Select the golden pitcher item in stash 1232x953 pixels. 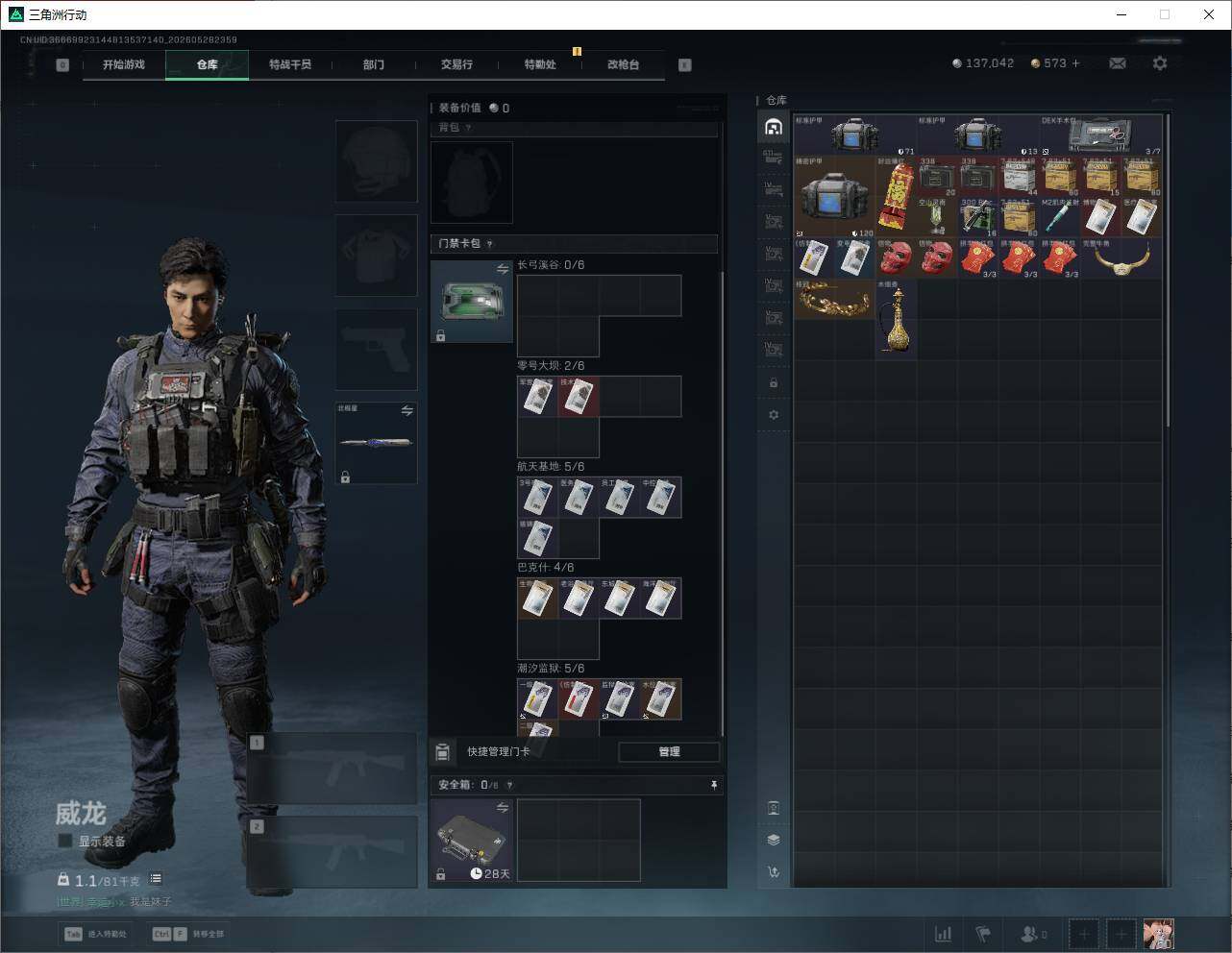pos(896,318)
